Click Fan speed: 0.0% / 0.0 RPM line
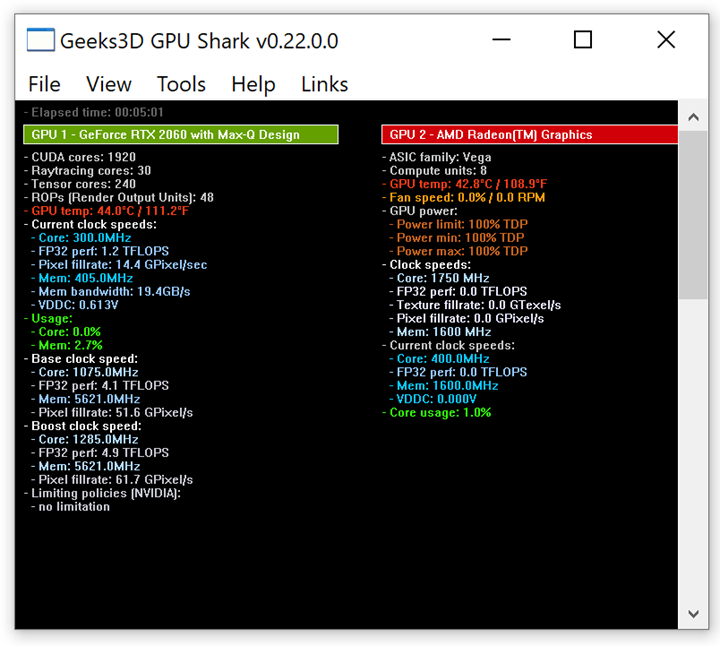The width and height of the screenshot is (720, 646). (x=464, y=197)
